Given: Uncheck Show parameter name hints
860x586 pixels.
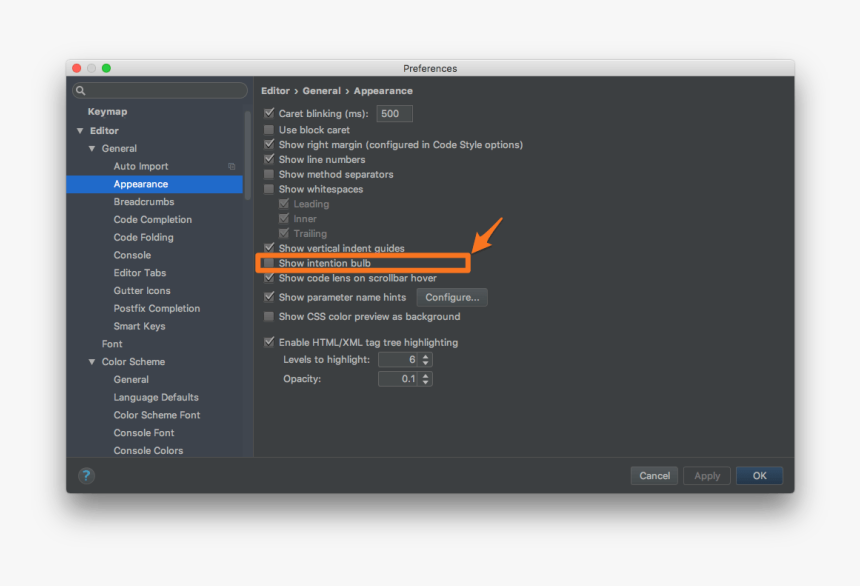Looking at the screenshot, I should [268, 297].
